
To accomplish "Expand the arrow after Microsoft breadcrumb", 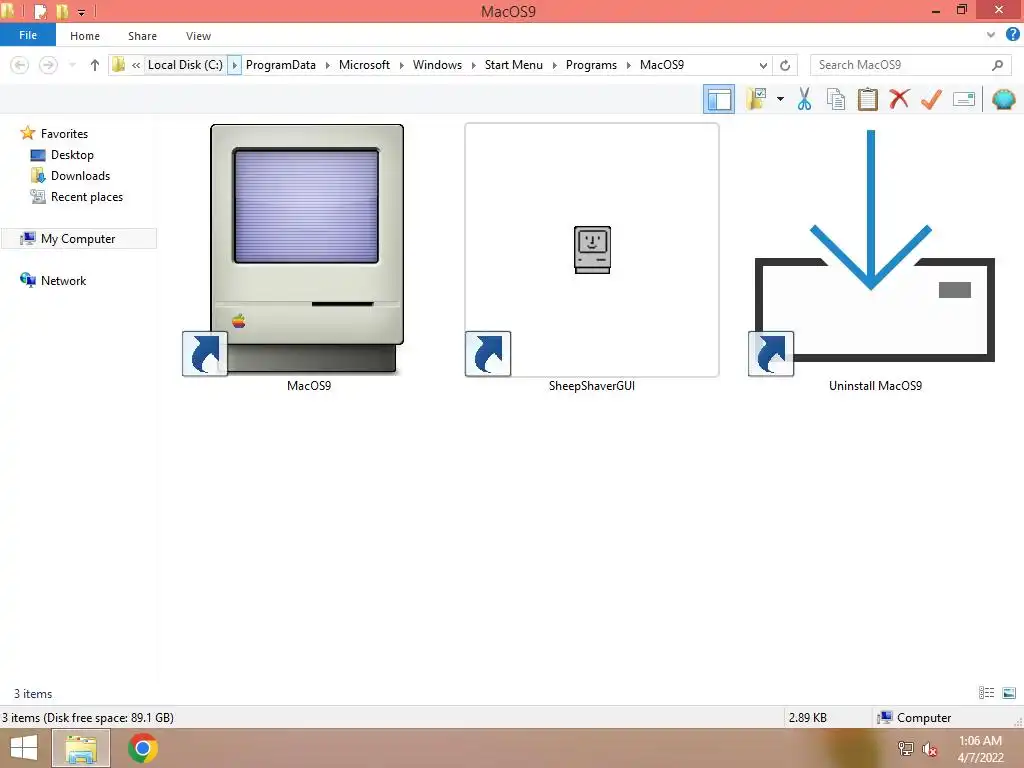I will pyautogui.click(x=402, y=65).
